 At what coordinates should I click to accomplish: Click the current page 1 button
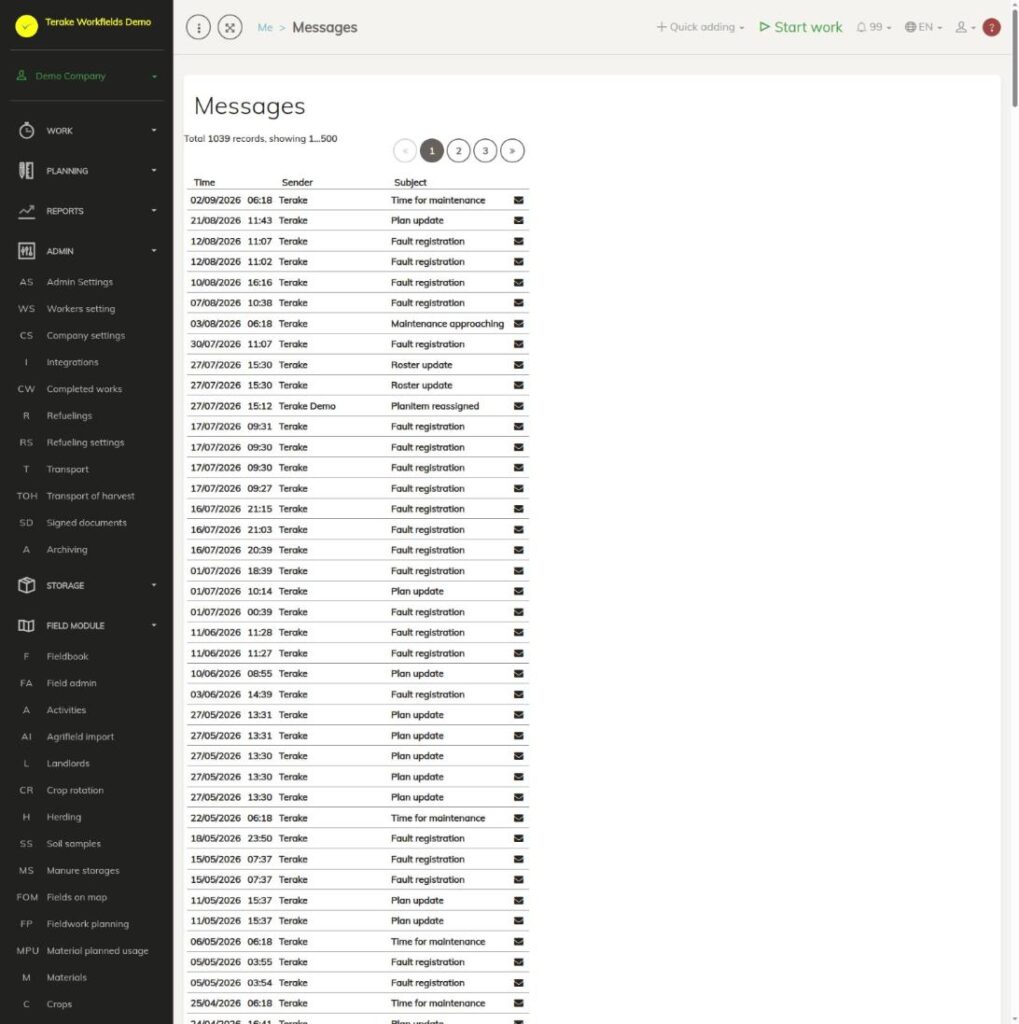pos(432,151)
